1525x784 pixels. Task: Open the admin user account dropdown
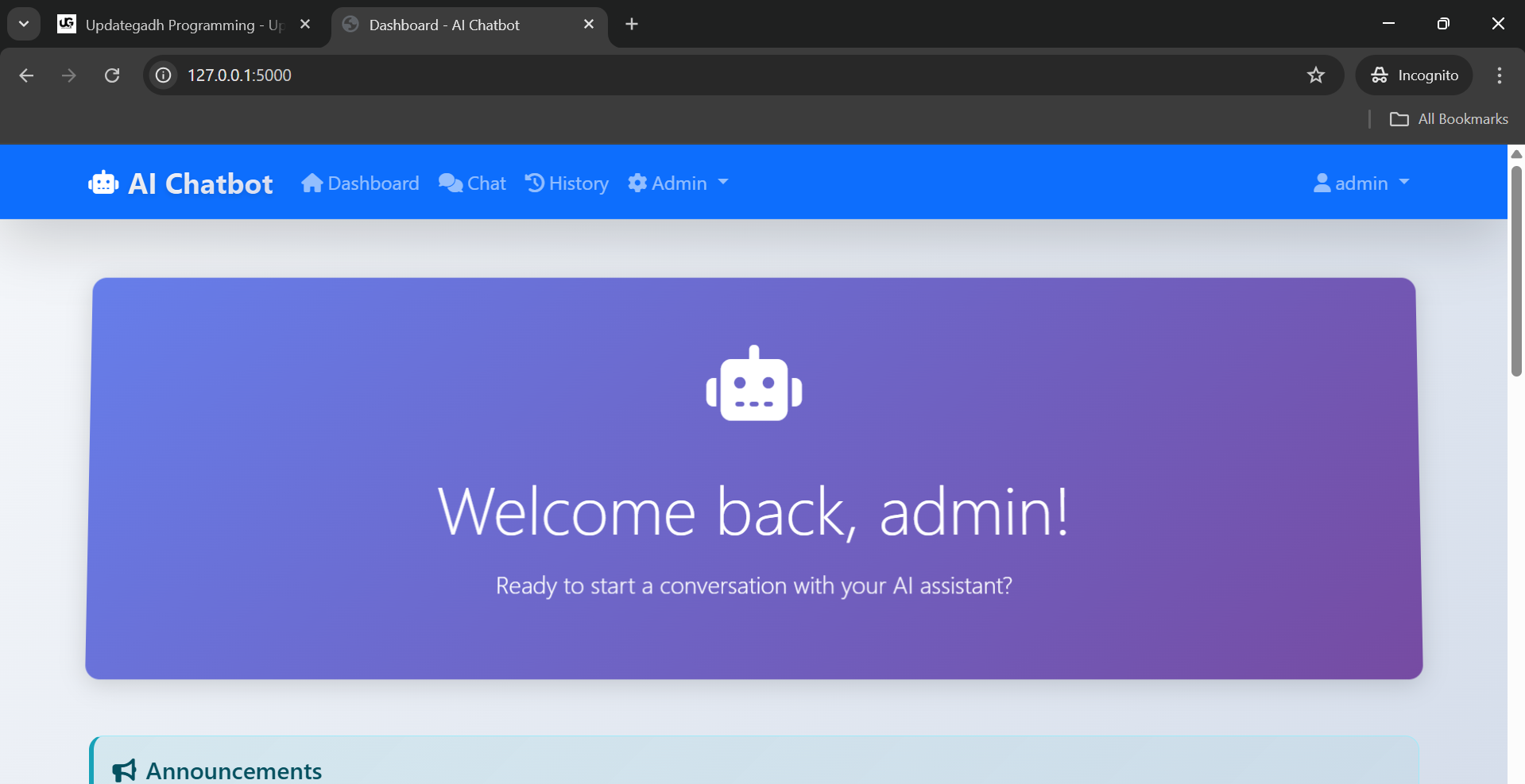coord(1361,183)
